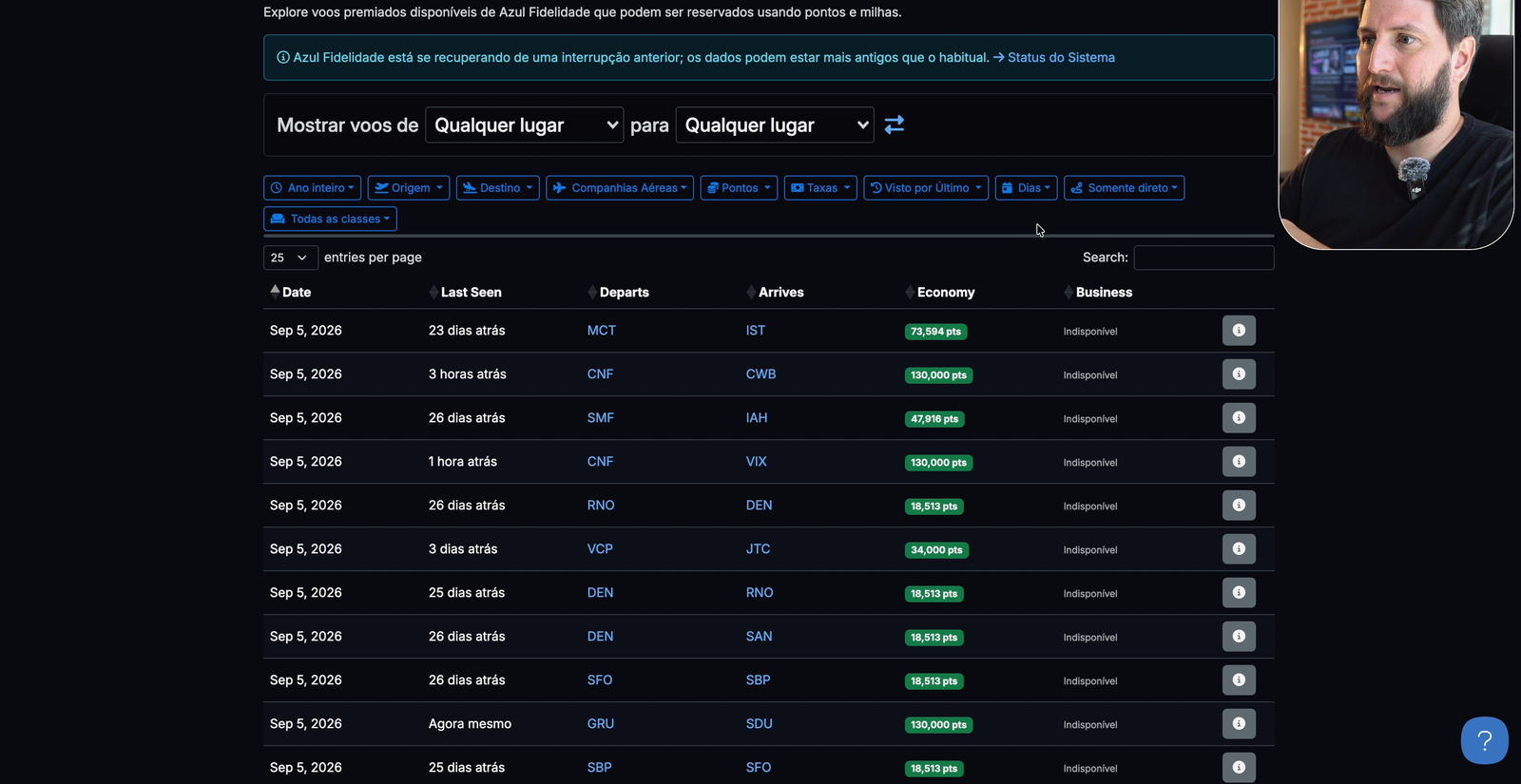Open the origin 'Qualquer lugar' dropdown
The height and width of the screenshot is (784, 1521).
point(524,124)
